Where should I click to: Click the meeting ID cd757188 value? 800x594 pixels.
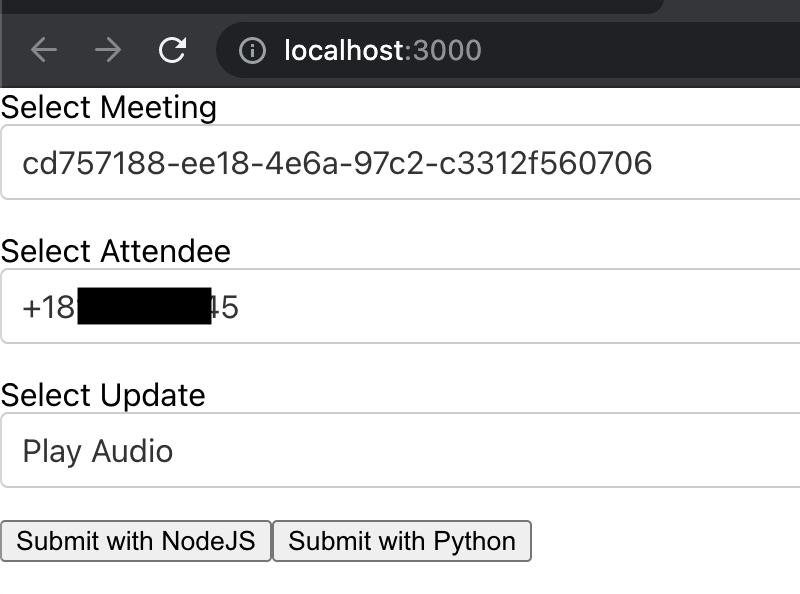(337, 163)
